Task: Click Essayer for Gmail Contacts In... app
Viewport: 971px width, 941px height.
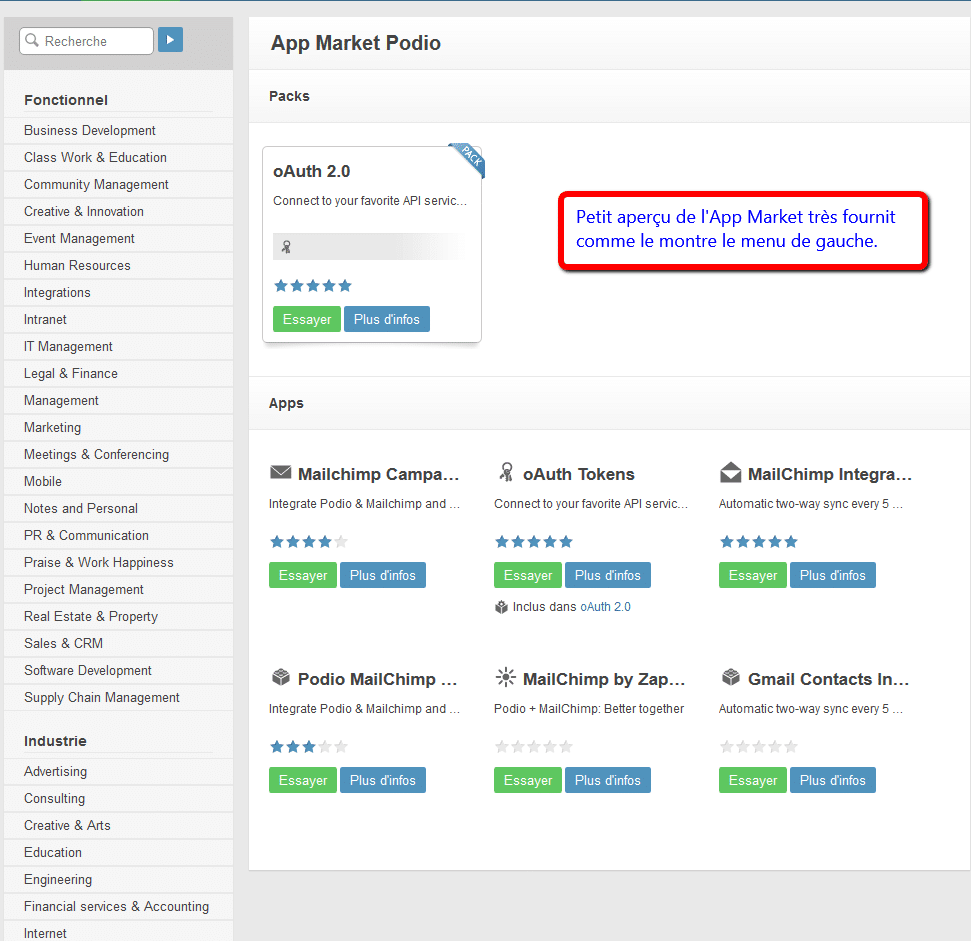Action: (x=752, y=780)
